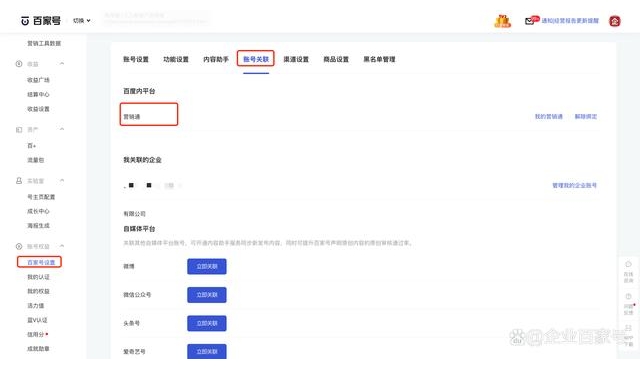Open the 切换 account dropdown
The width and height of the screenshot is (640, 369).
point(82,20)
